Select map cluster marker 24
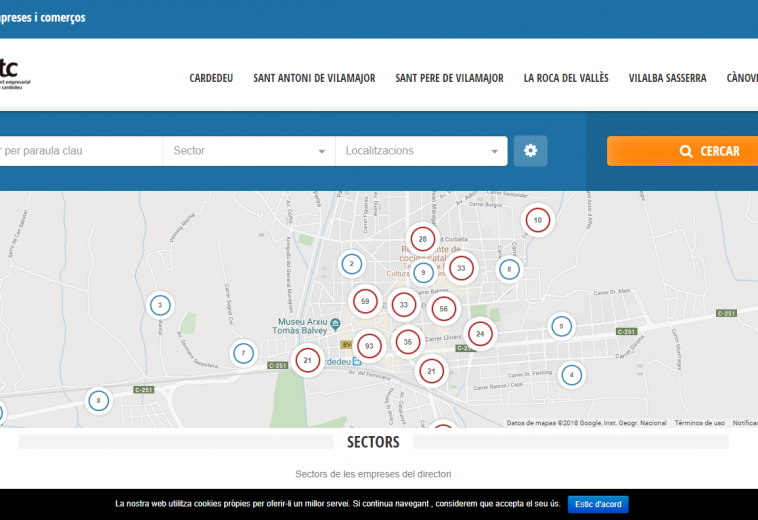Screen dimensions: 758x520 click(x=480, y=334)
